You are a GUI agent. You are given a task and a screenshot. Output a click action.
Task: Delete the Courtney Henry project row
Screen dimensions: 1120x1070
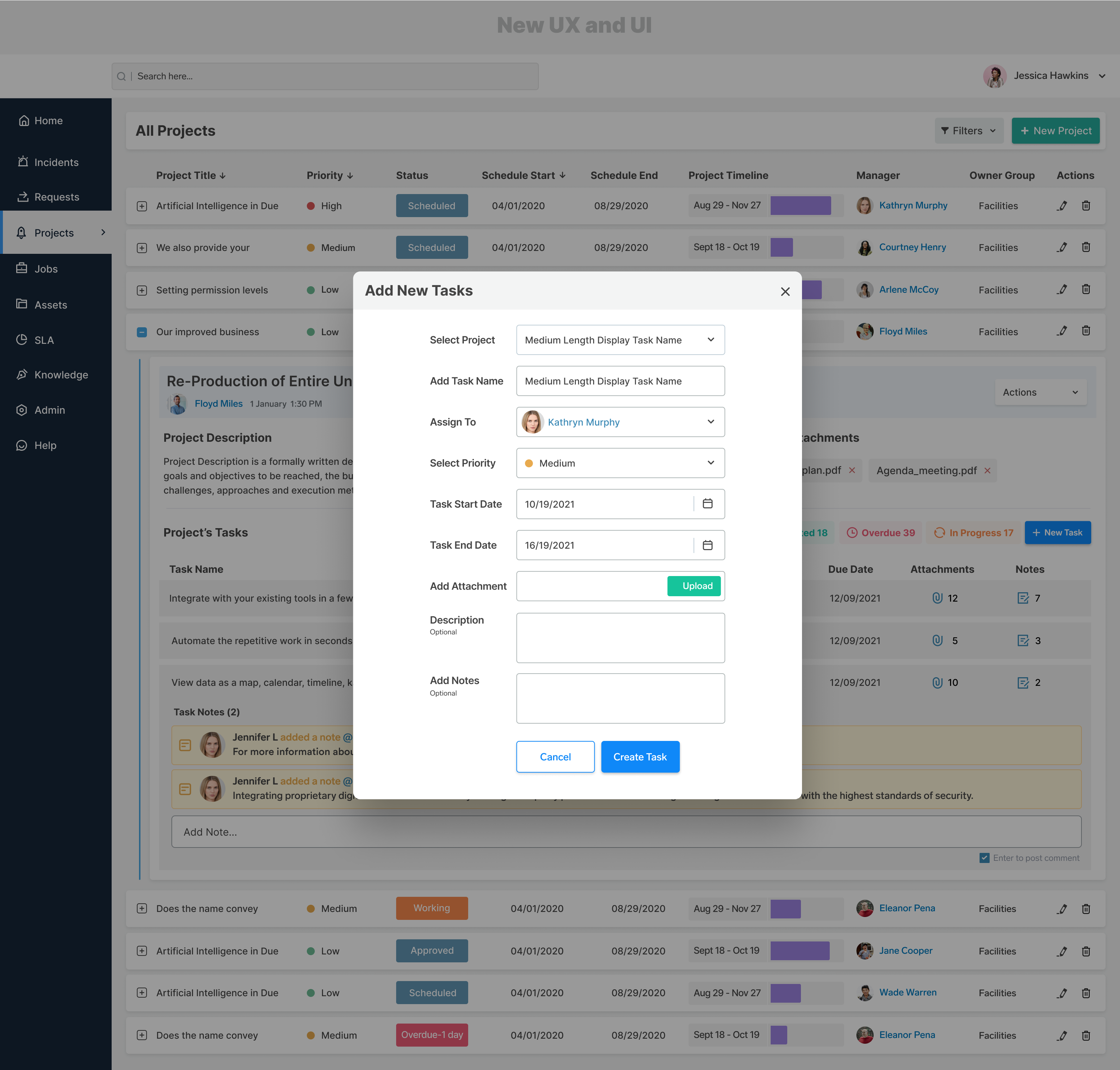1086,247
